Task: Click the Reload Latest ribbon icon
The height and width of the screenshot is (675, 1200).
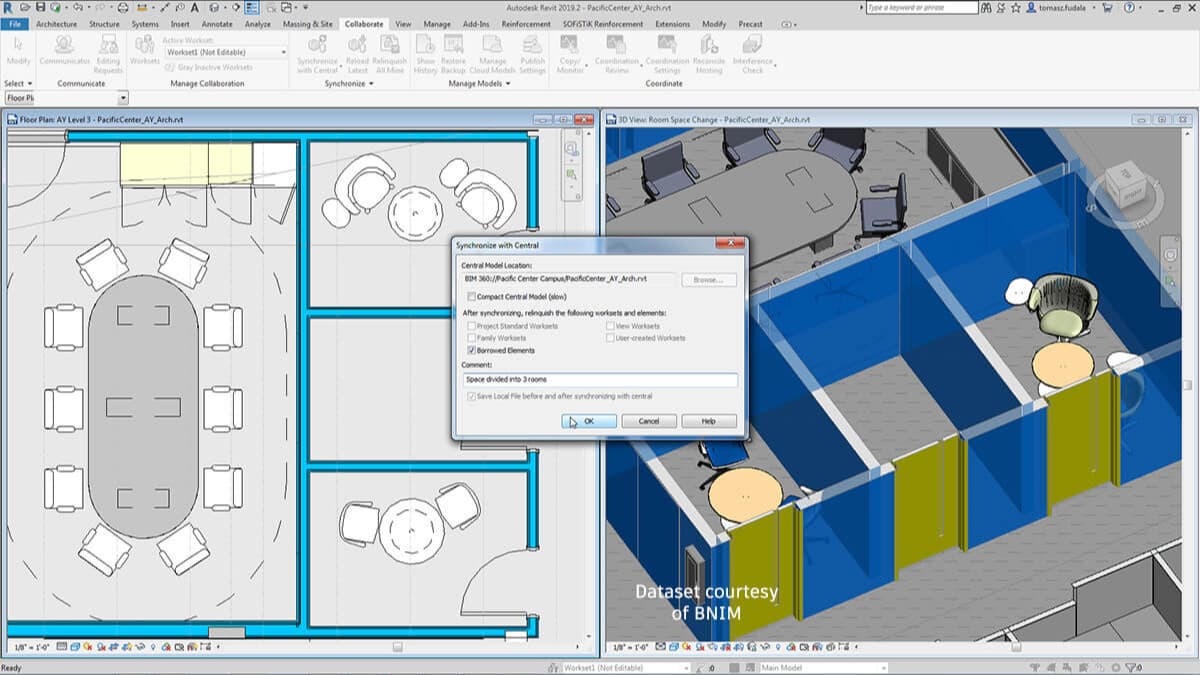Action: click(357, 45)
